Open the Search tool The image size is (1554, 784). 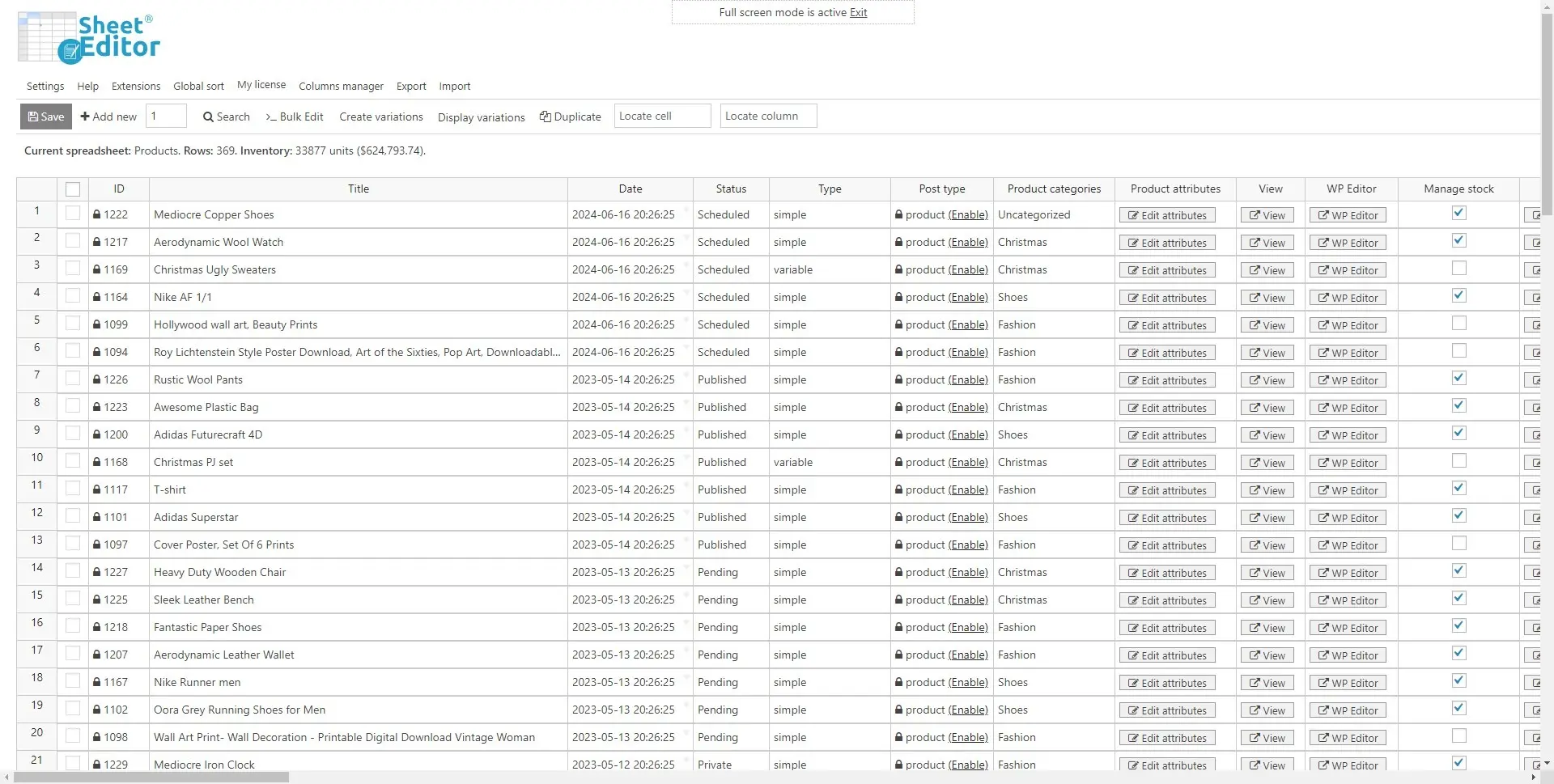click(x=227, y=117)
